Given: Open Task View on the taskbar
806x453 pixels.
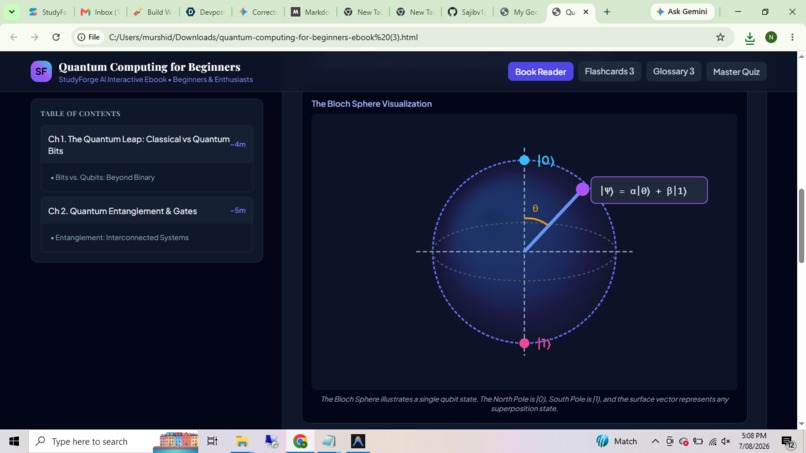Looking at the screenshot, I should [x=212, y=441].
